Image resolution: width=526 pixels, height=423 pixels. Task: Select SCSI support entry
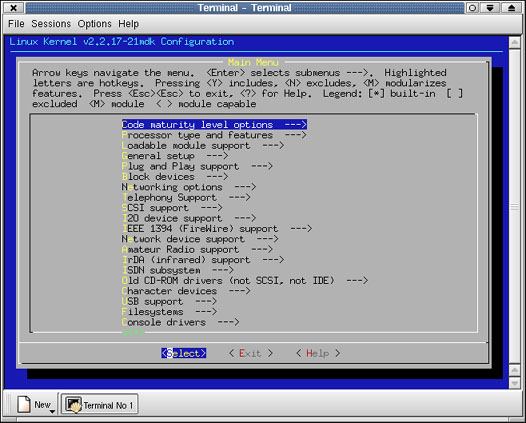pyautogui.click(x=172, y=208)
